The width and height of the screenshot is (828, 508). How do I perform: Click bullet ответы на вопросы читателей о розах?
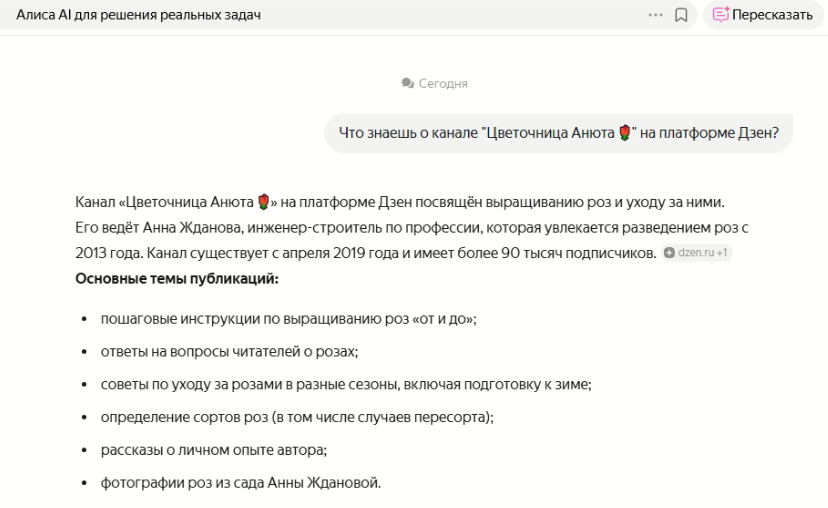229,352
